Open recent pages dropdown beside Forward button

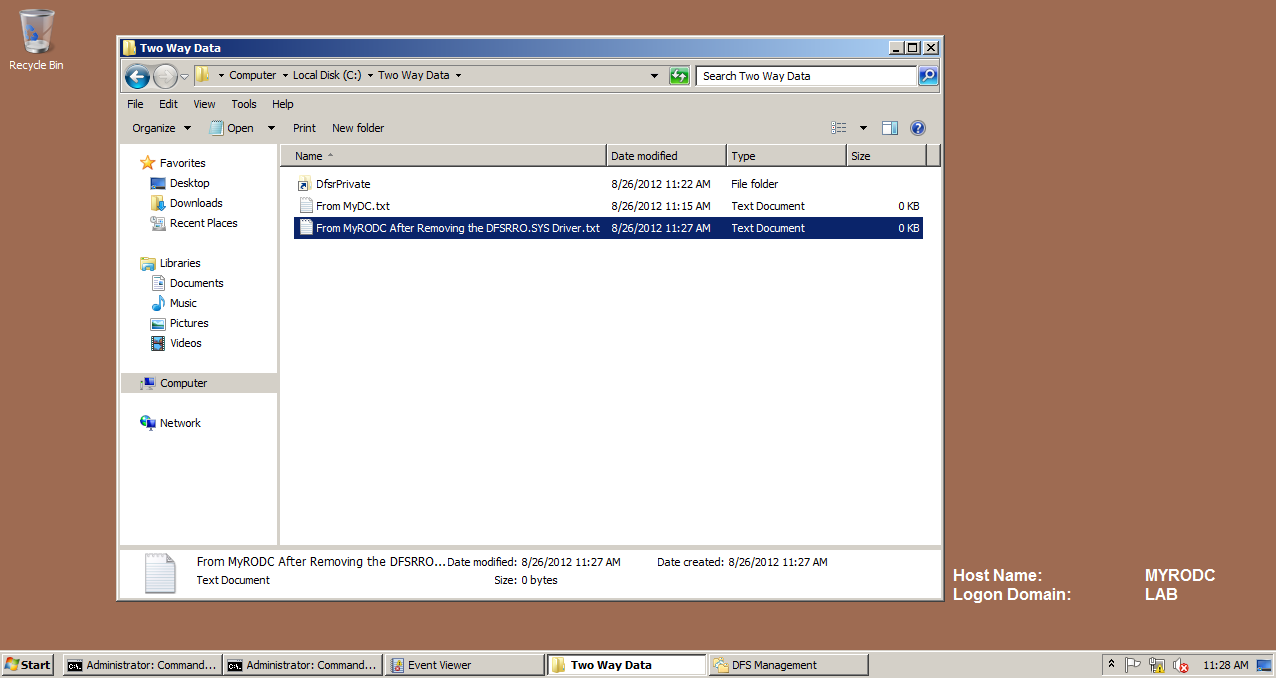coord(184,77)
